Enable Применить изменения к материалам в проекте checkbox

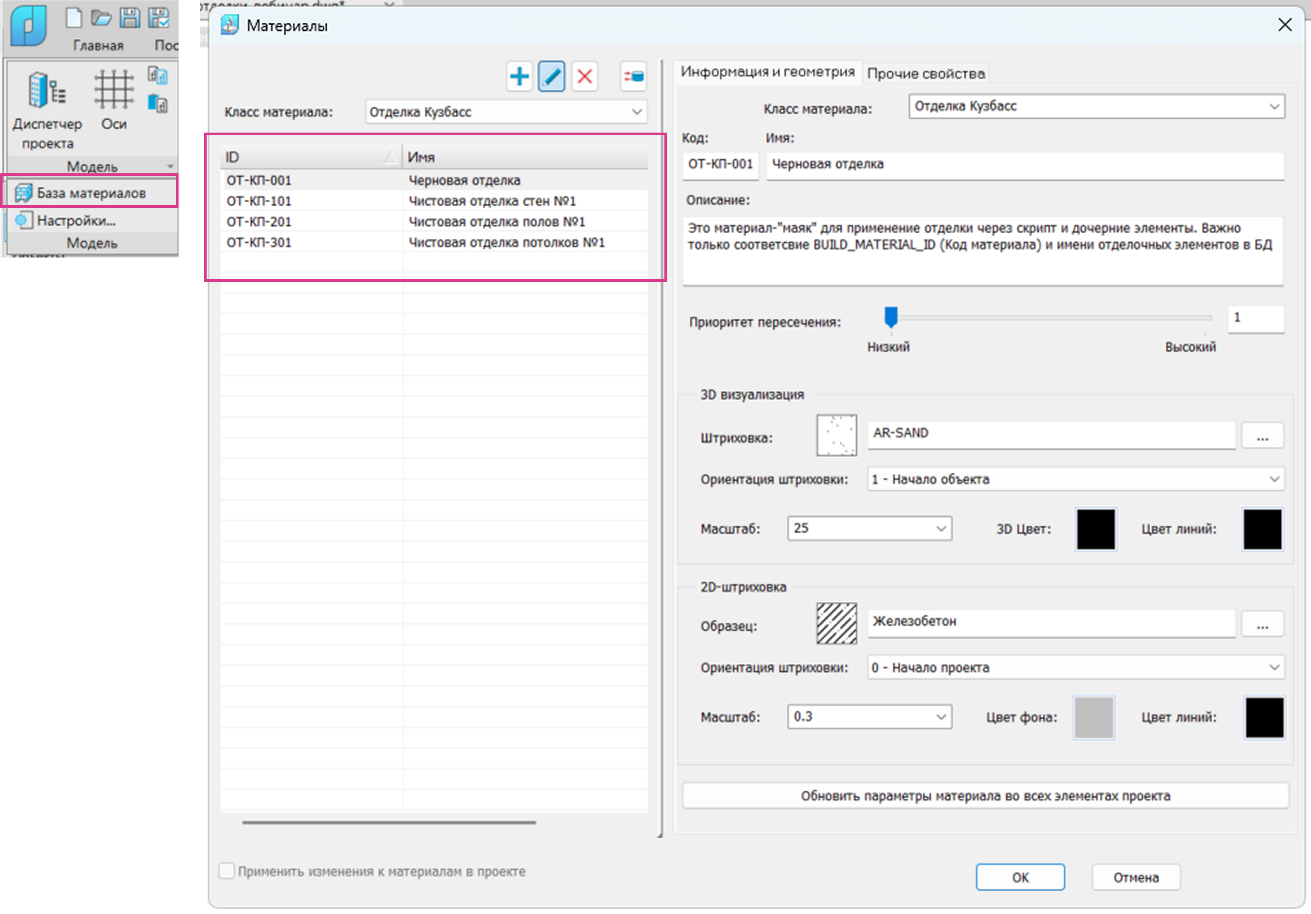pos(227,871)
